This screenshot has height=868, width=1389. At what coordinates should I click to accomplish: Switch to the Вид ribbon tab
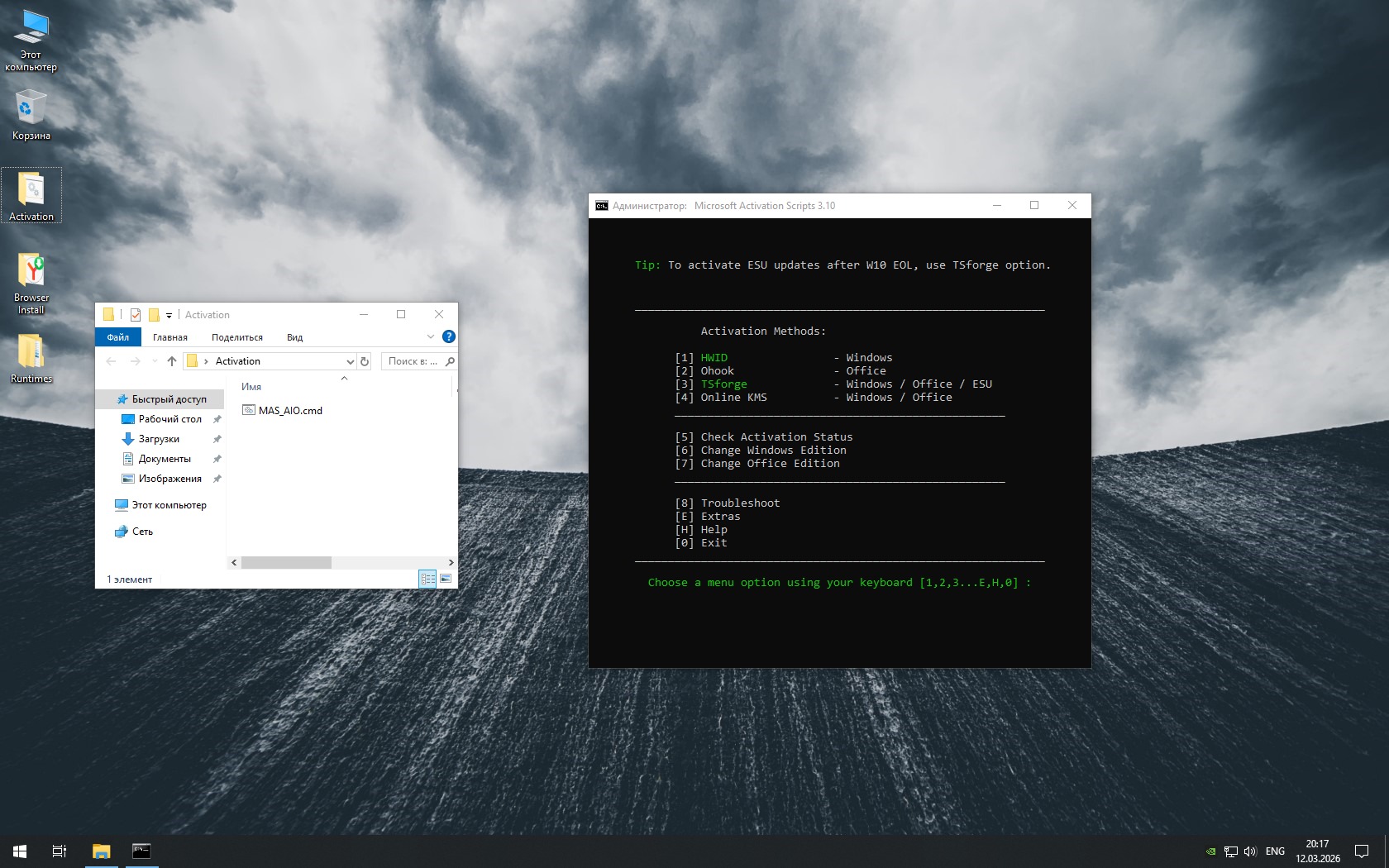click(x=294, y=337)
